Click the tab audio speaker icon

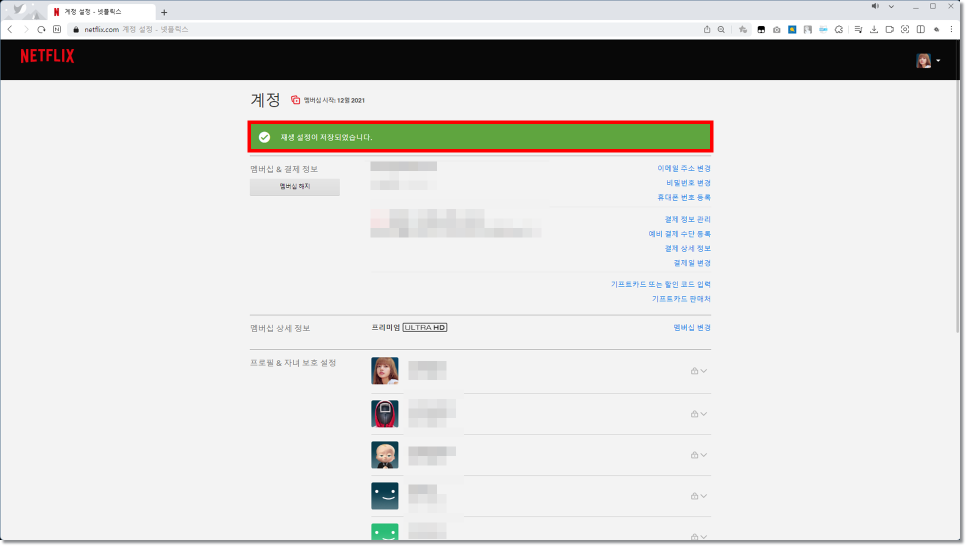point(875,6)
